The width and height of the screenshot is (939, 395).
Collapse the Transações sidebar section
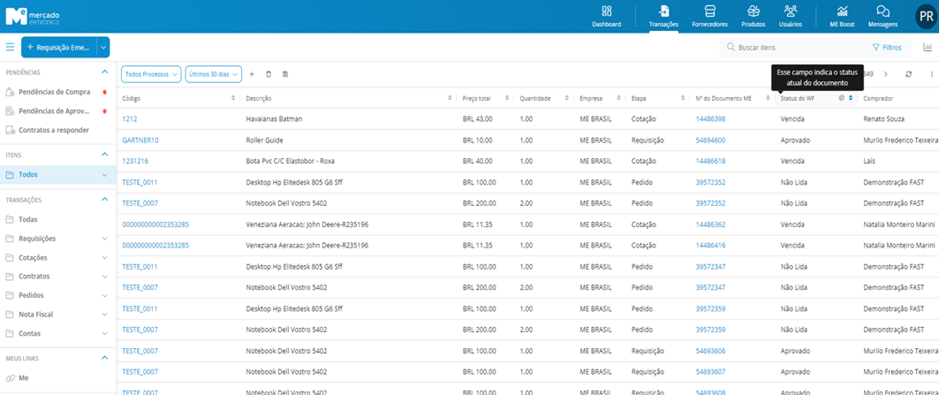pos(105,199)
